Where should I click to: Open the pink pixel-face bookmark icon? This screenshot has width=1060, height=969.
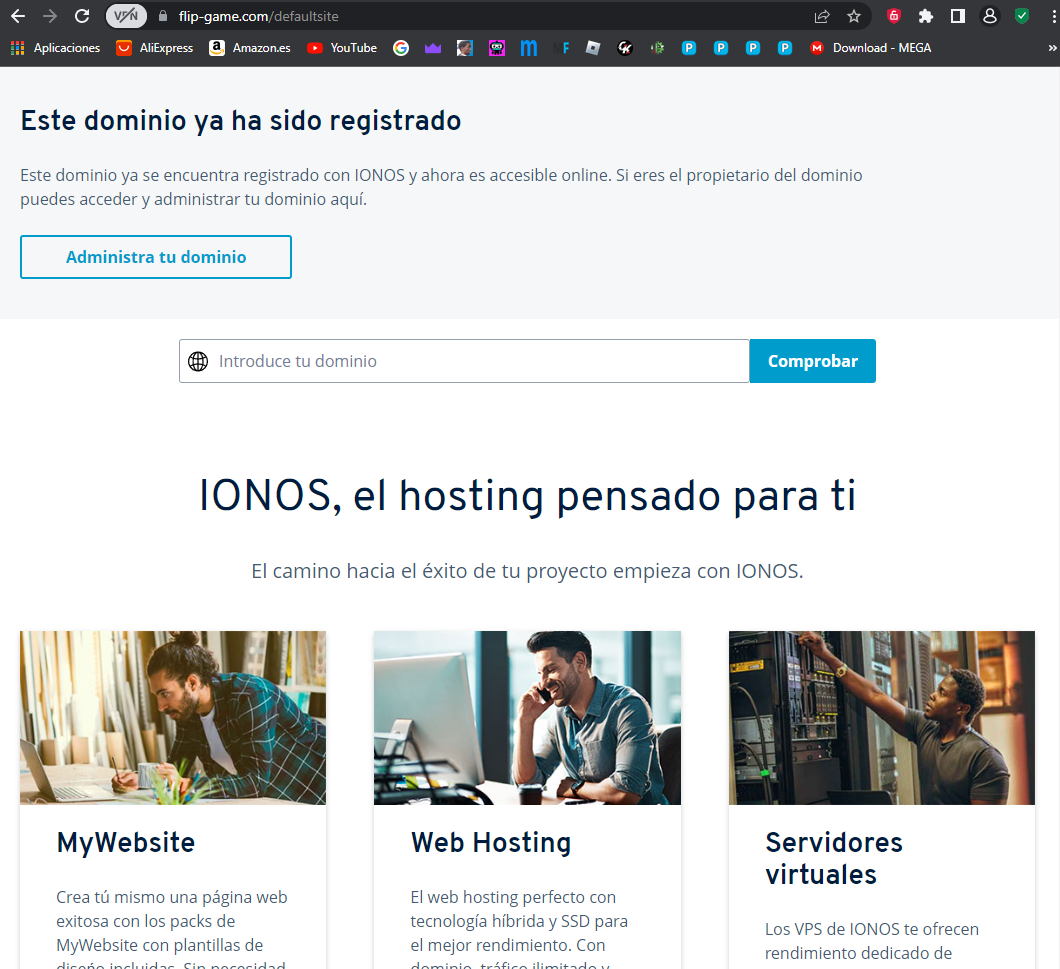[x=497, y=48]
